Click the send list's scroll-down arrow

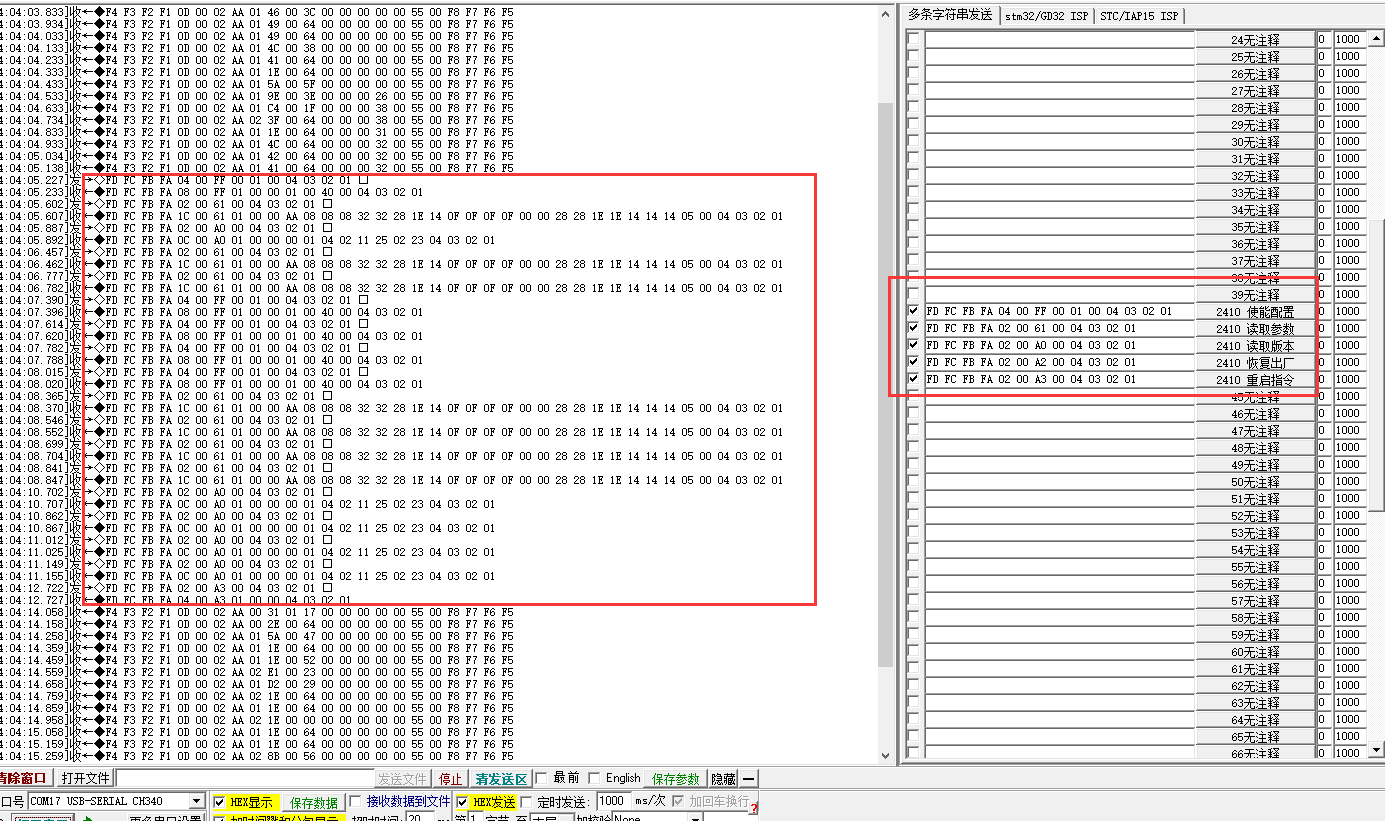(x=1376, y=749)
